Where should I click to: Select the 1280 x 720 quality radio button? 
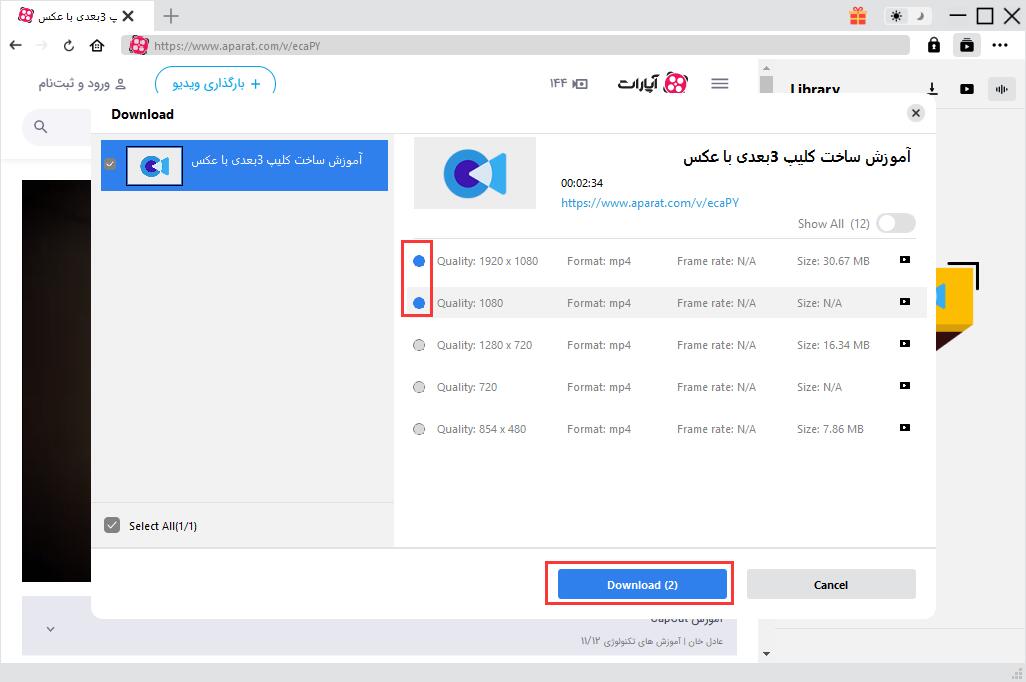[x=419, y=345]
